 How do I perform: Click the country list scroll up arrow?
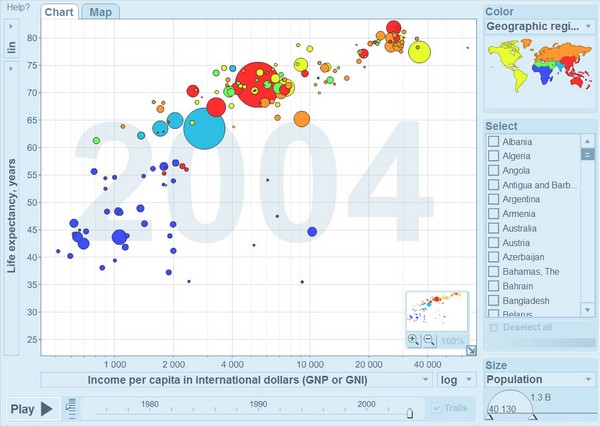point(587,141)
